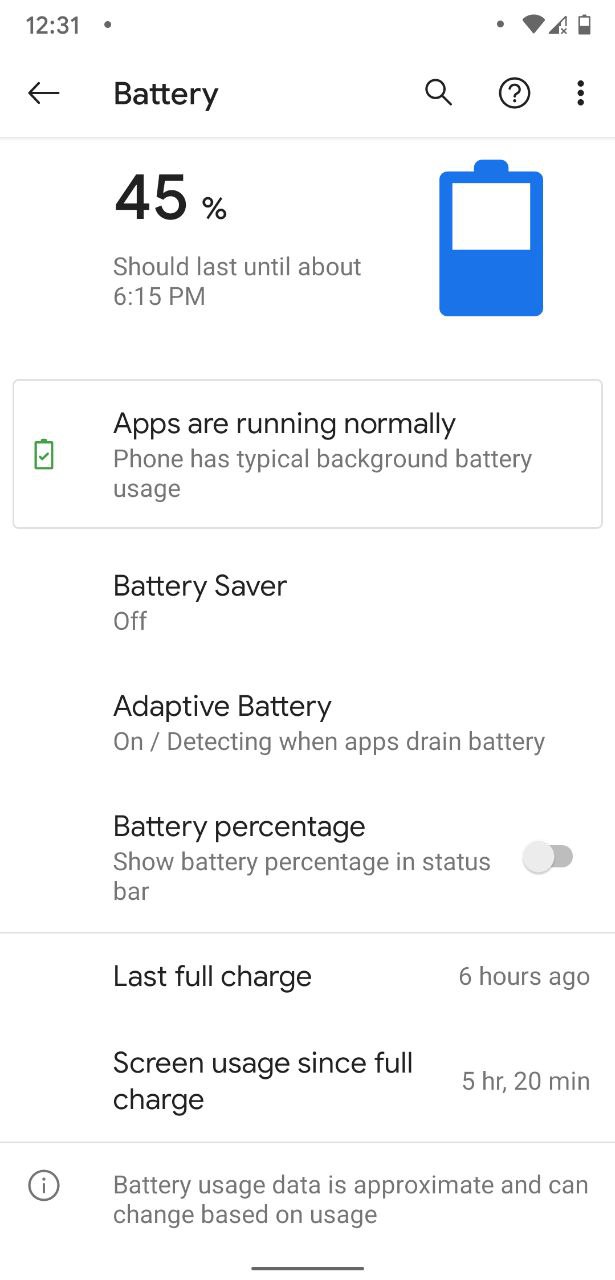Tap the back arrow icon
Viewport: 615px width, 1280px height.
click(44, 94)
